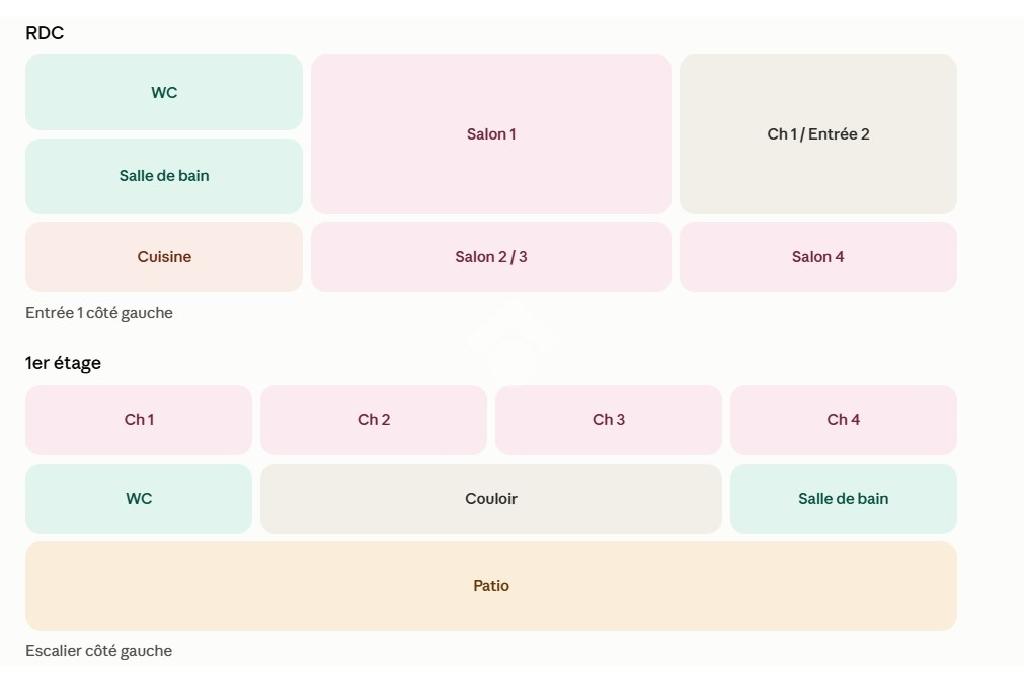Click the faint watermark logo in center

(511, 336)
